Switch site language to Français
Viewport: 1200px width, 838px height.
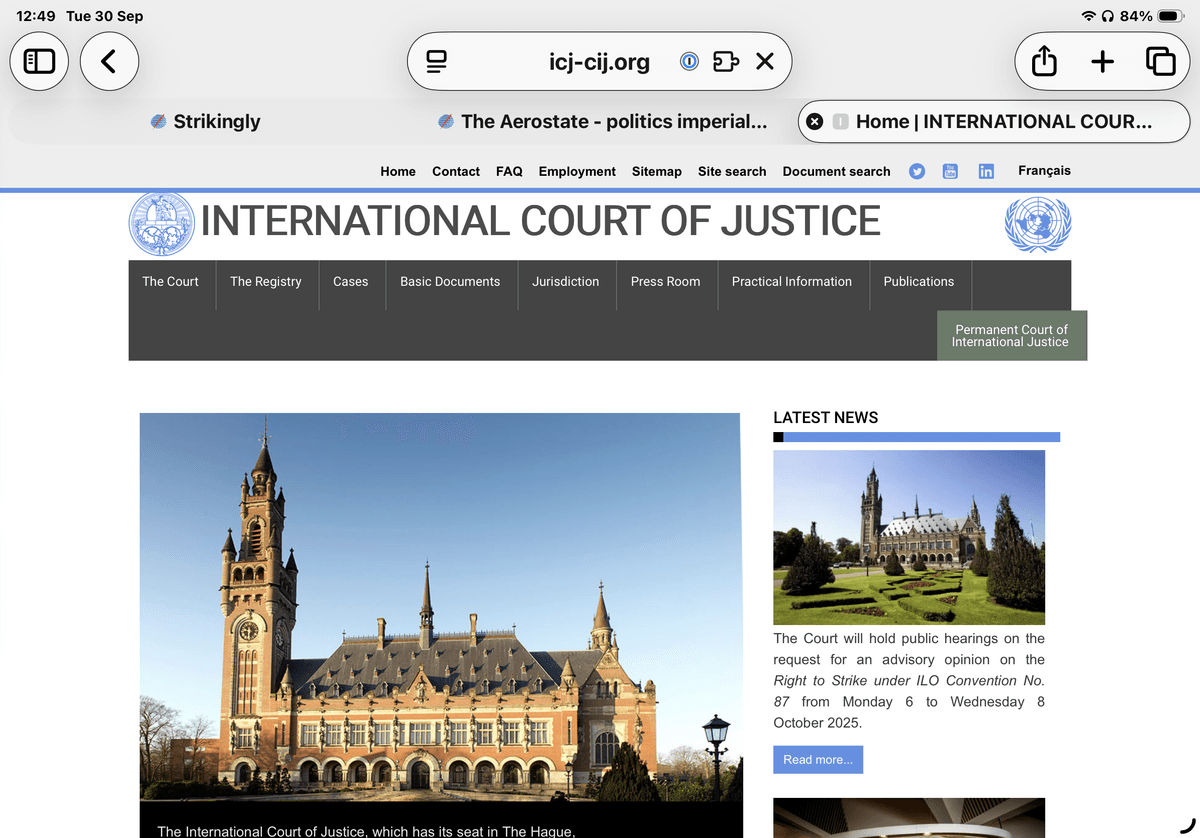pos(1044,171)
